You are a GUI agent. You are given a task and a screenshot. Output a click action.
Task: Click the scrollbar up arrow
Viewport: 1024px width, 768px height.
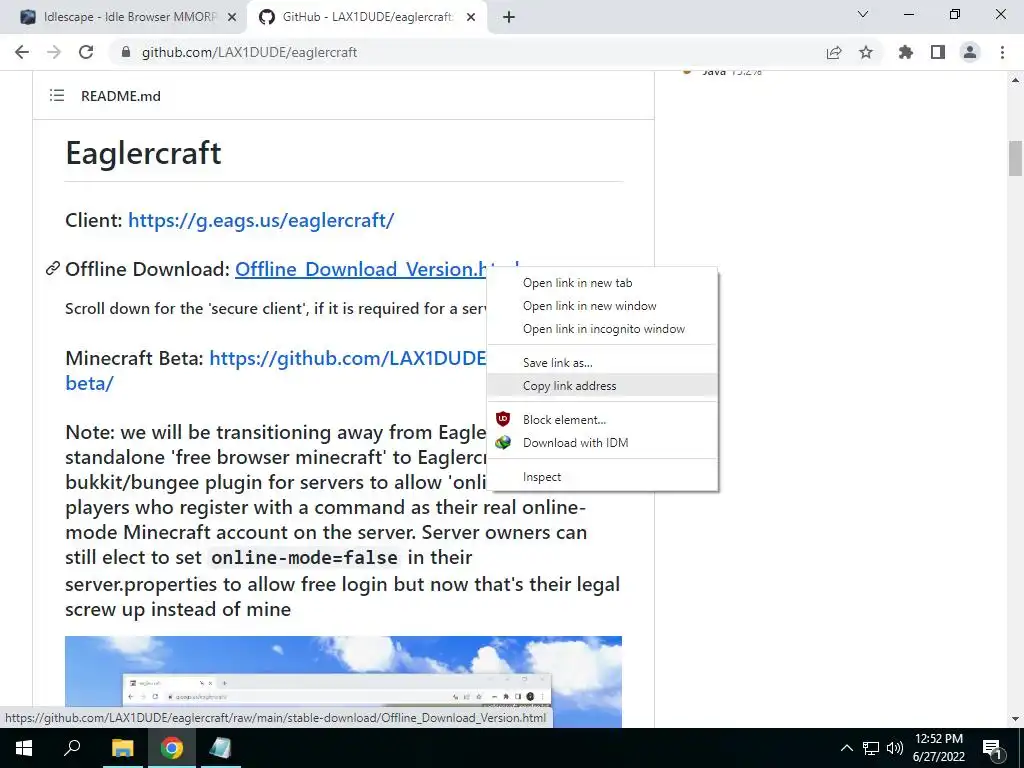pos(1015,80)
